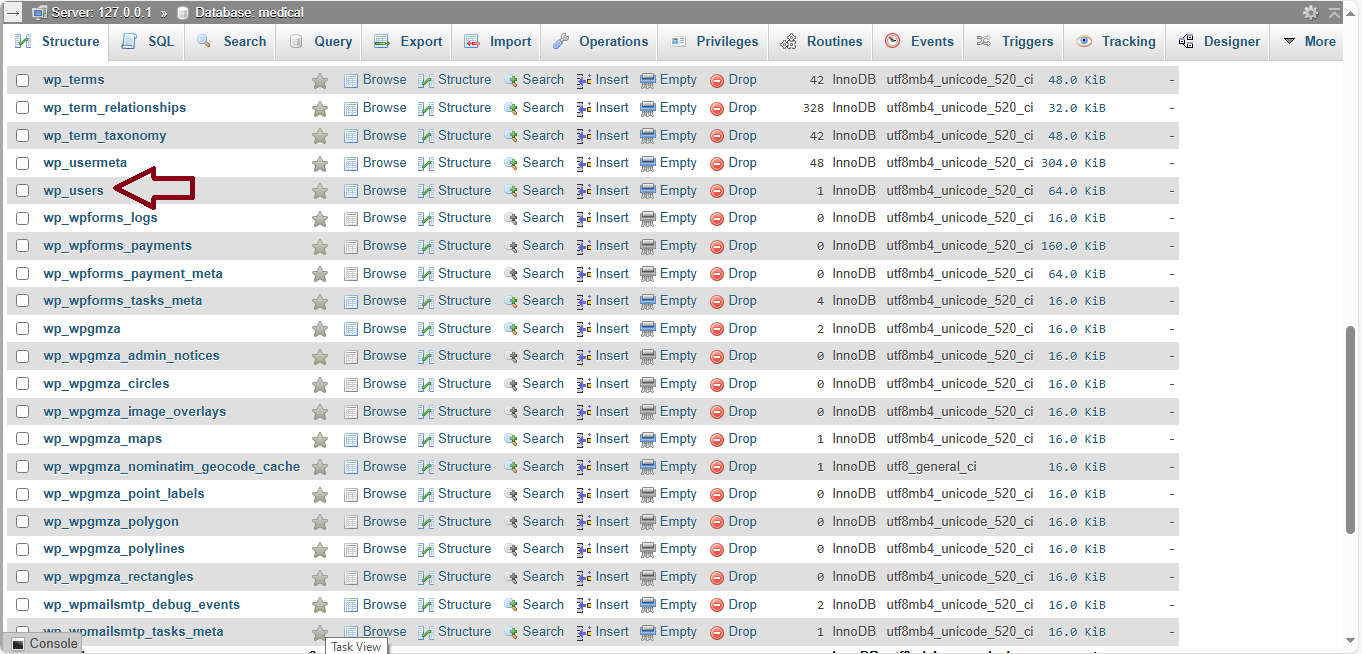This screenshot has width=1362, height=654.
Task: Click the favorite star for wp_users
Action: click(320, 191)
